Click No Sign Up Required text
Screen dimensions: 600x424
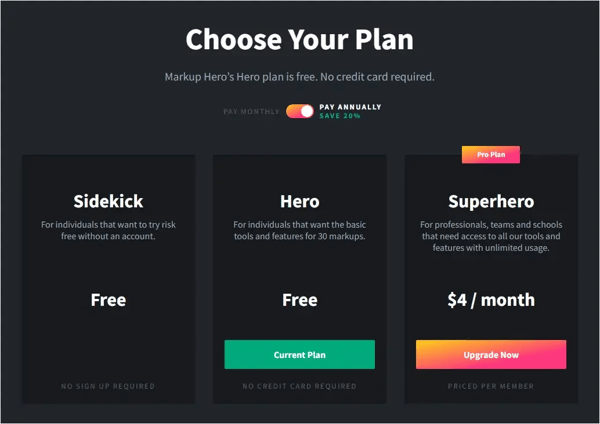click(108, 386)
